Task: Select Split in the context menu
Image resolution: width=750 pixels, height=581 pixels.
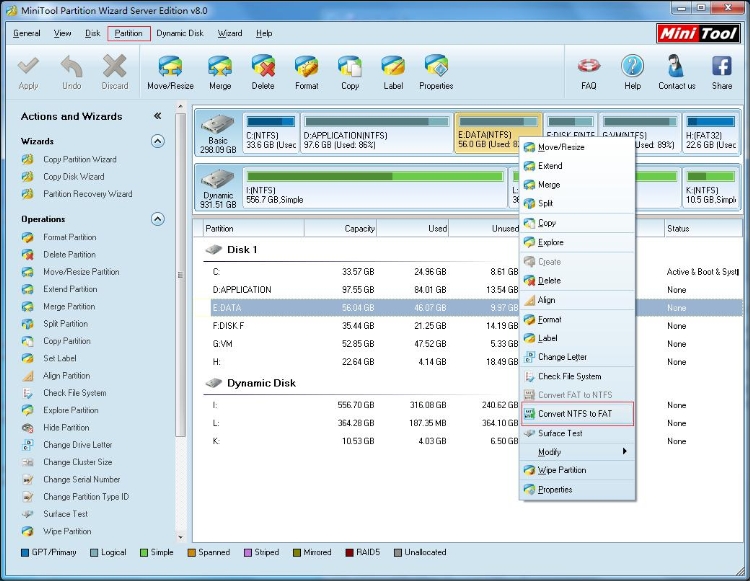Action: coord(577,203)
